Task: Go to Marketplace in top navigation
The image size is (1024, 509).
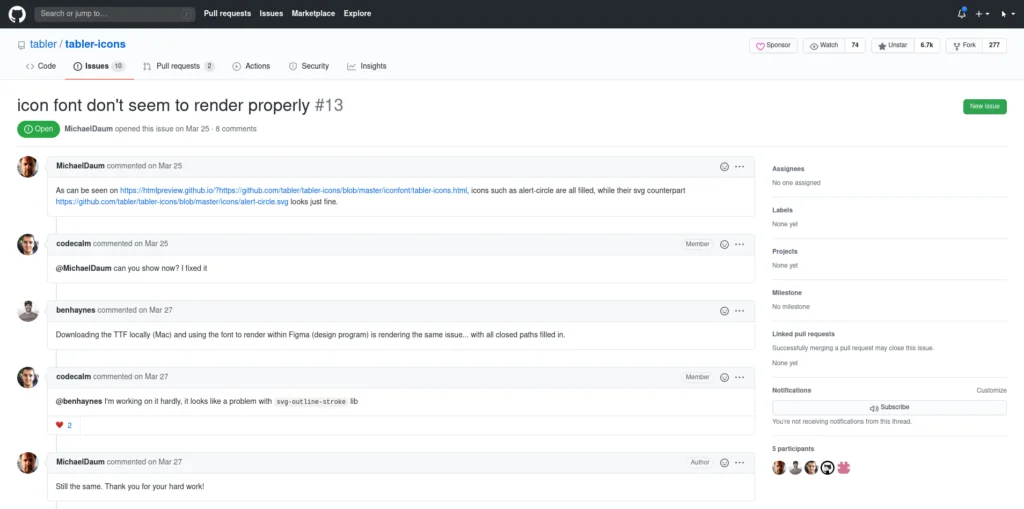Action: [313, 14]
